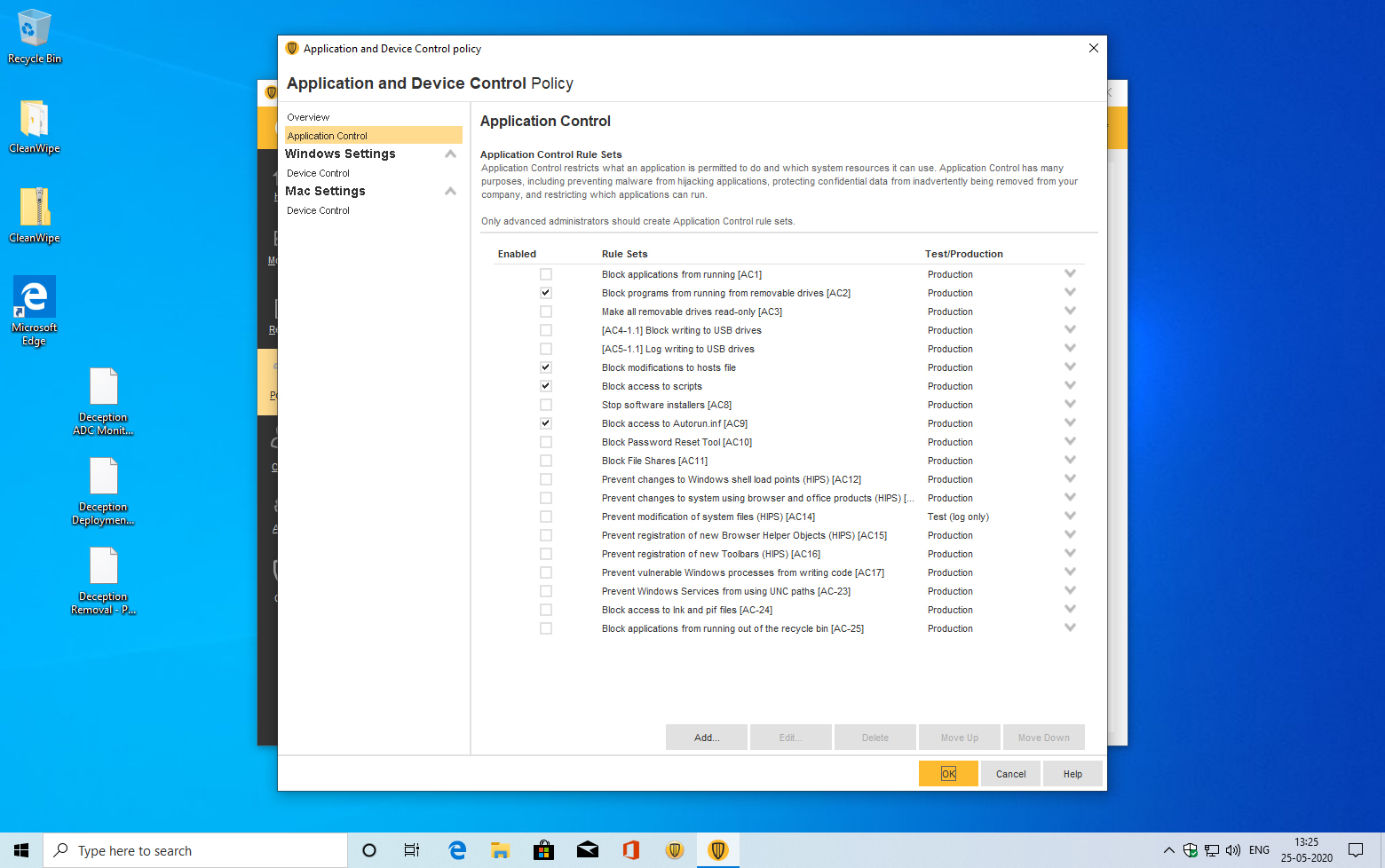Uncheck Block modifications to hosts file
Screen dimensions: 1385x868
tap(546, 367)
